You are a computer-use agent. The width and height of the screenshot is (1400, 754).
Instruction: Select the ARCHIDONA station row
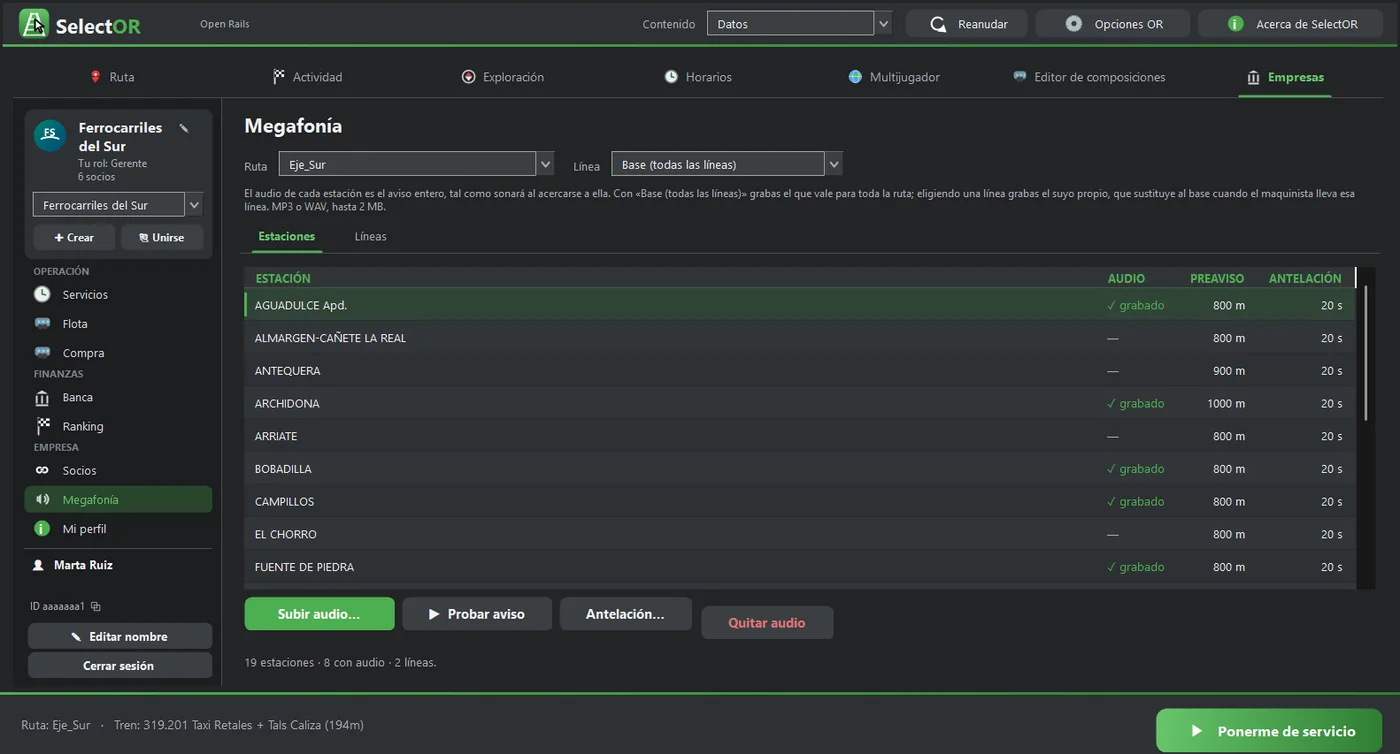tap(800, 403)
